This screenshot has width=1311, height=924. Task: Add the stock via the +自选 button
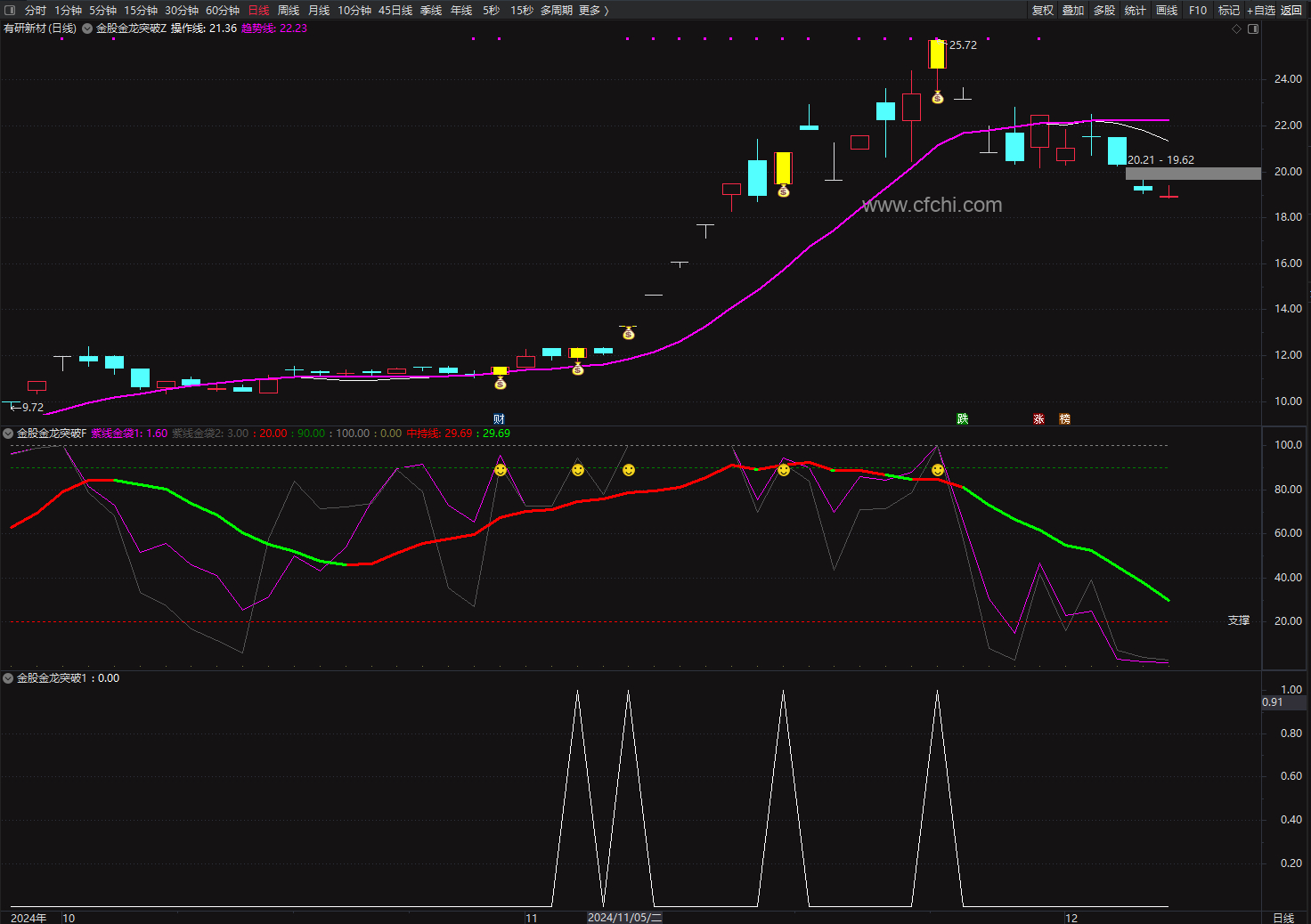point(1261,10)
